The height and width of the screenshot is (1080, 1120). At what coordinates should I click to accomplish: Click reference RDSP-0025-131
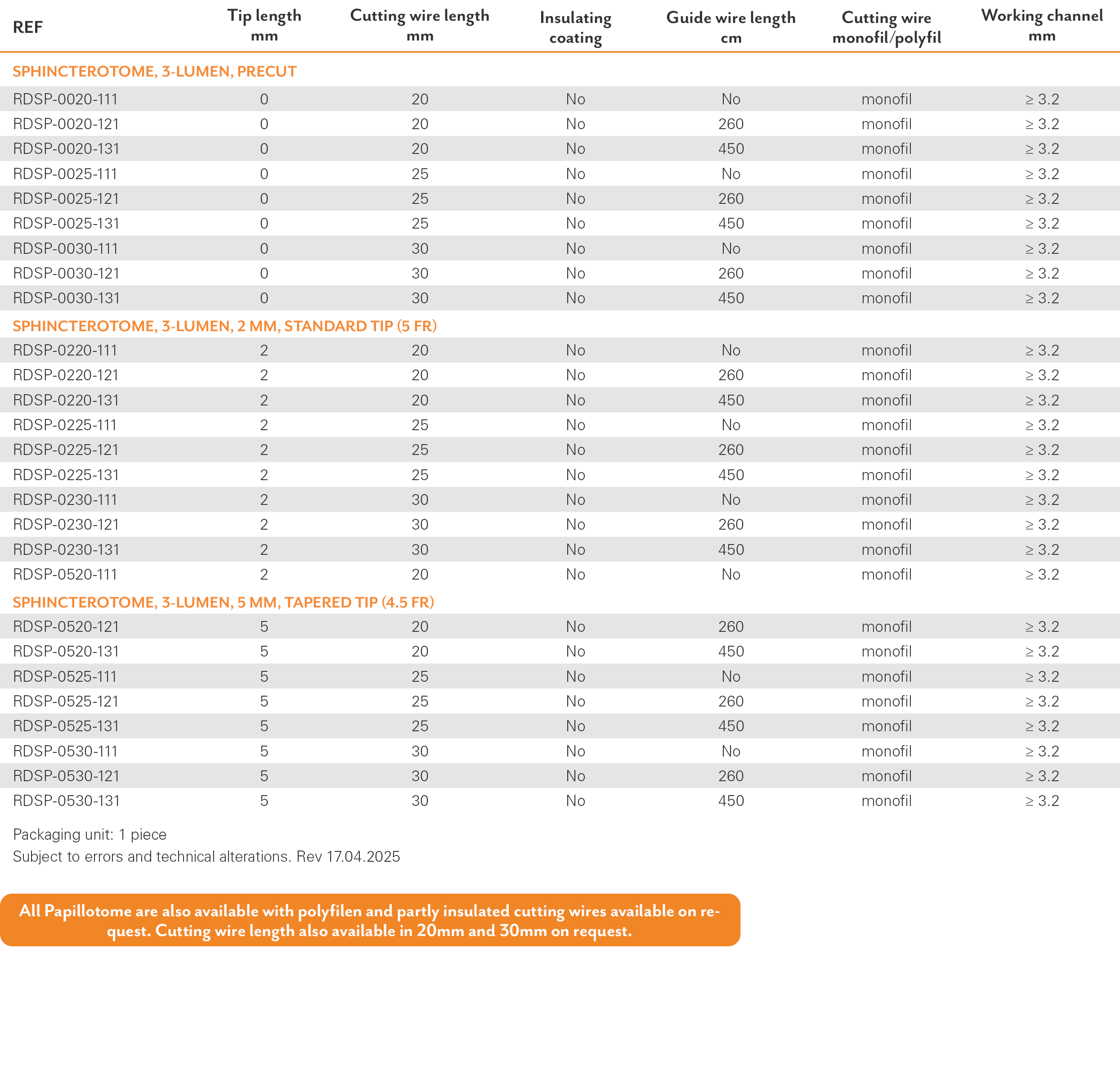coord(66,224)
